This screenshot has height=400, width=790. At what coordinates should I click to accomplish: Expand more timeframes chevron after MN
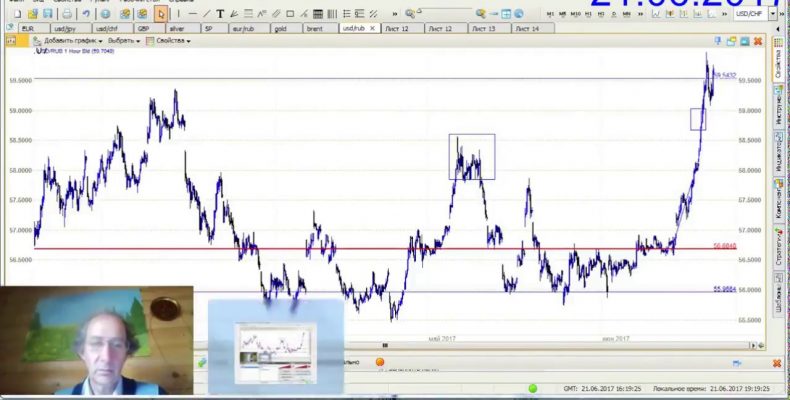pos(640,14)
